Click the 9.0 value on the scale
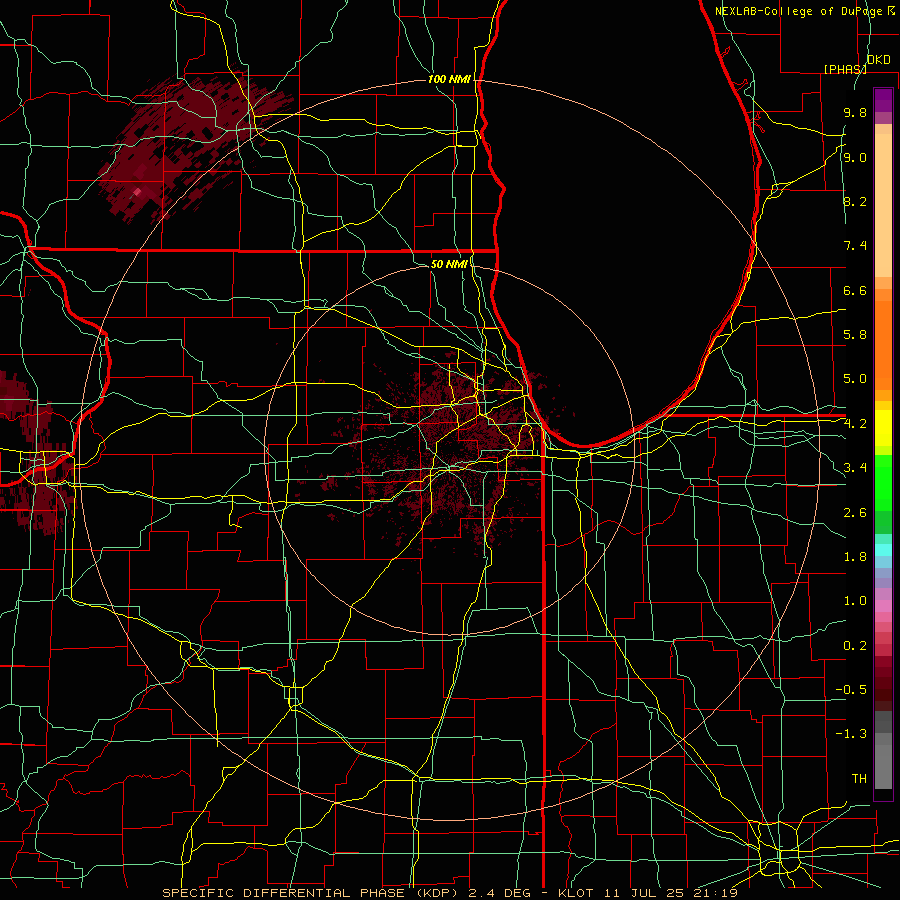Image resolution: width=900 pixels, height=900 pixels. [x=855, y=157]
